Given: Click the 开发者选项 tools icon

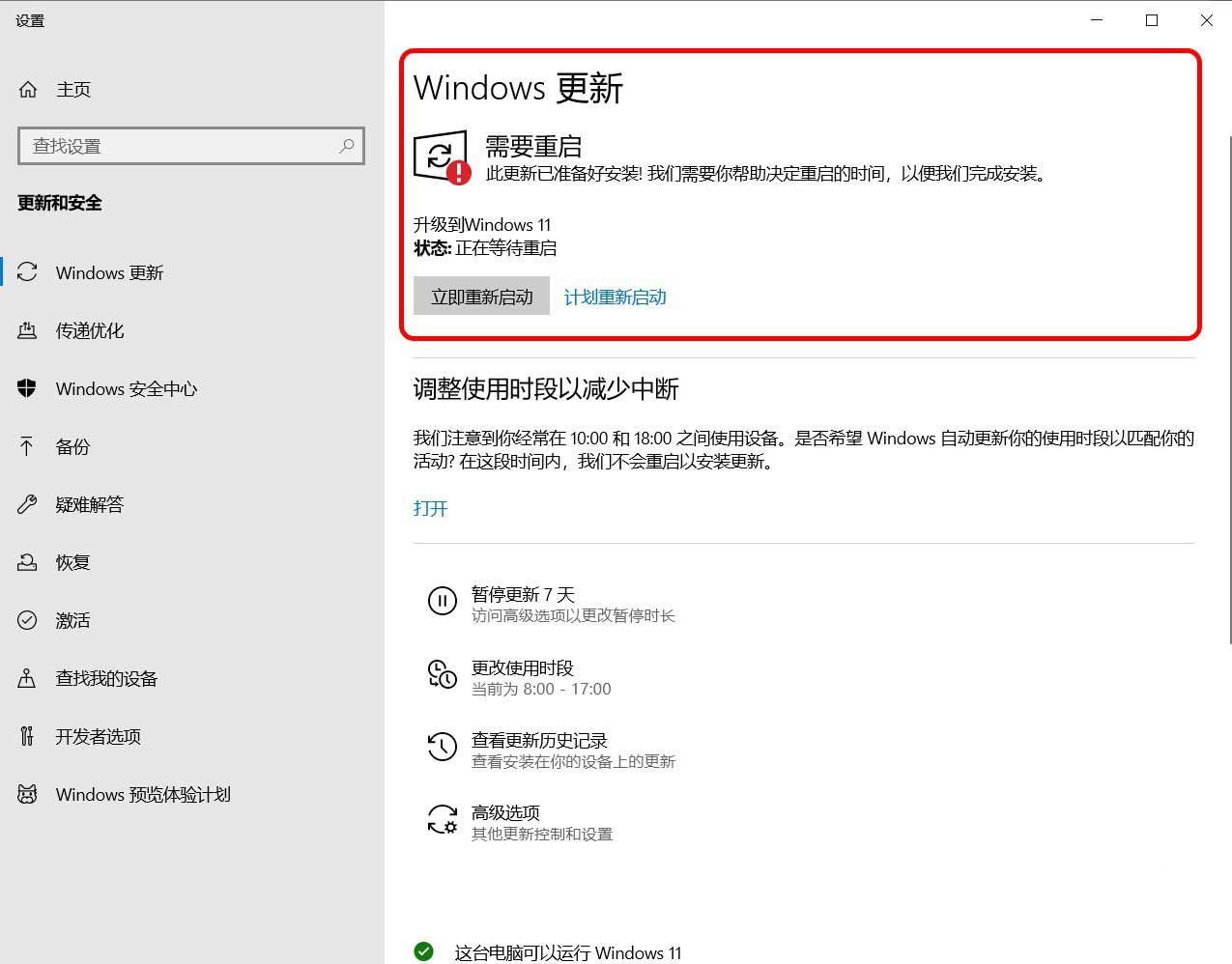Looking at the screenshot, I should (27, 736).
